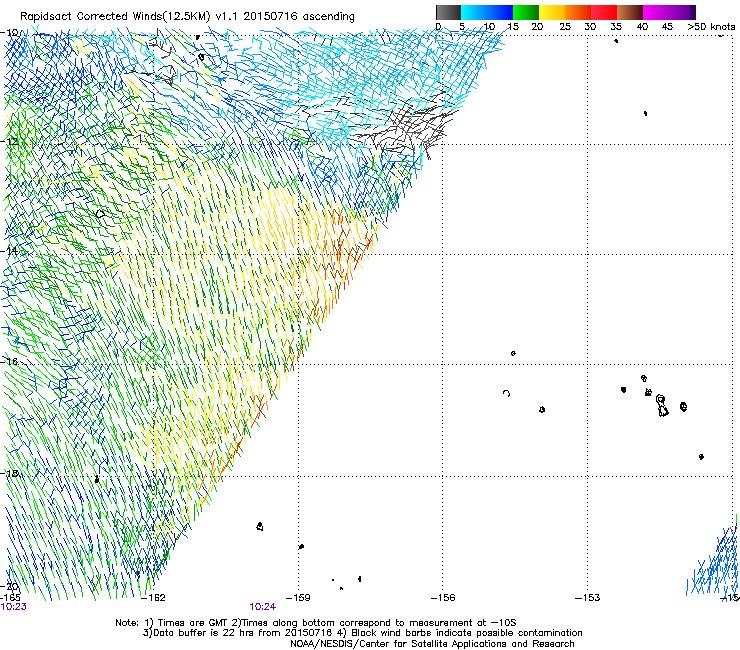Click the 'Rapidscat Corrected Winds(12.5KM)' title text
The image size is (740, 650).
[115, 16]
